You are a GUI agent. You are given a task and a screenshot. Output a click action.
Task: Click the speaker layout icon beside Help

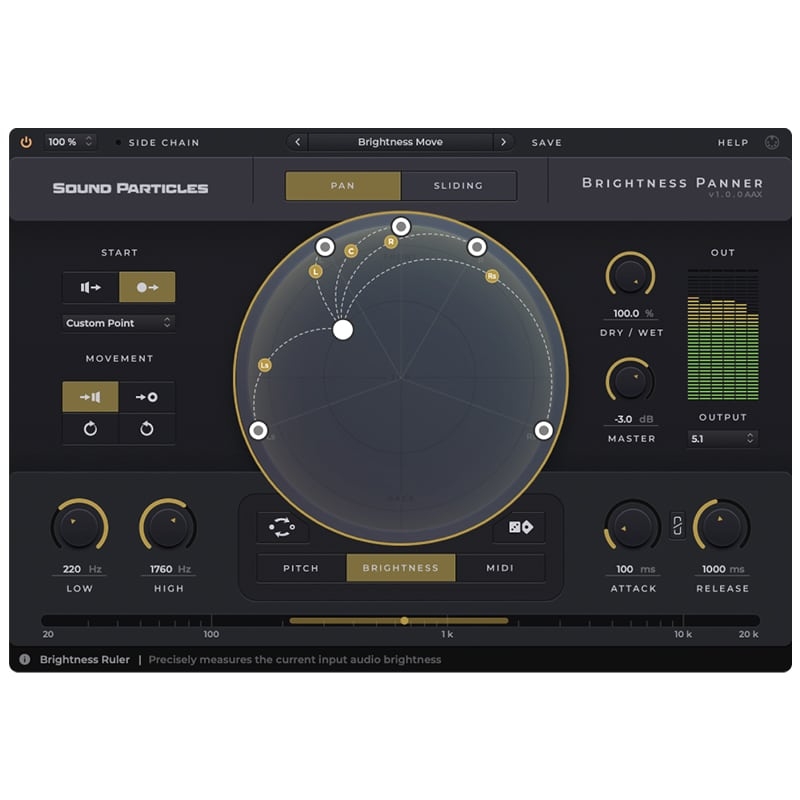click(771, 142)
